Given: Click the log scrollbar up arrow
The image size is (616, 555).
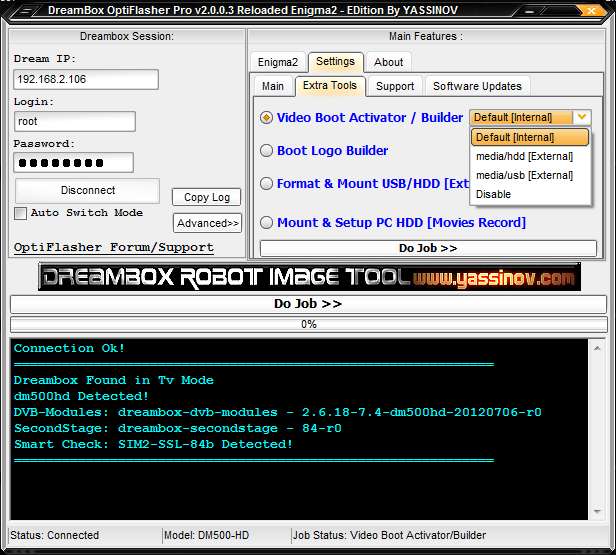Looking at the screenshot, I should 597,348.
